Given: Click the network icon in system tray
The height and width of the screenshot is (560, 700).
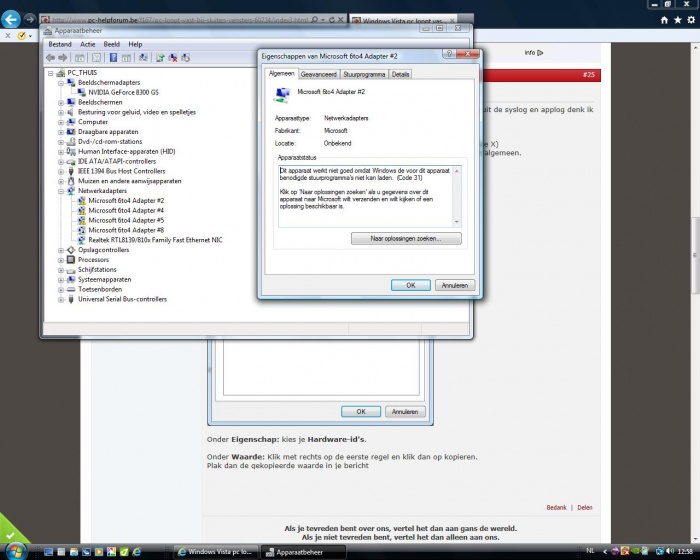Looking at the screenshot, I should [659, 552].
